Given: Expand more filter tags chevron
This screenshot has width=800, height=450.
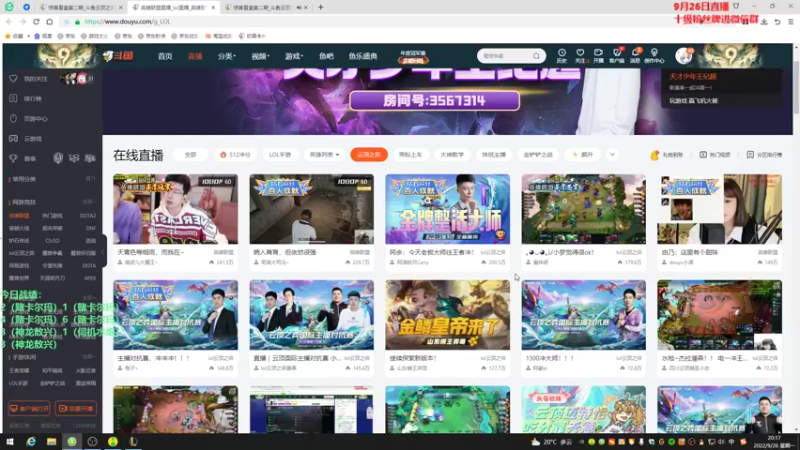Looking at the screenshot, I should click(x=612, y=155).
